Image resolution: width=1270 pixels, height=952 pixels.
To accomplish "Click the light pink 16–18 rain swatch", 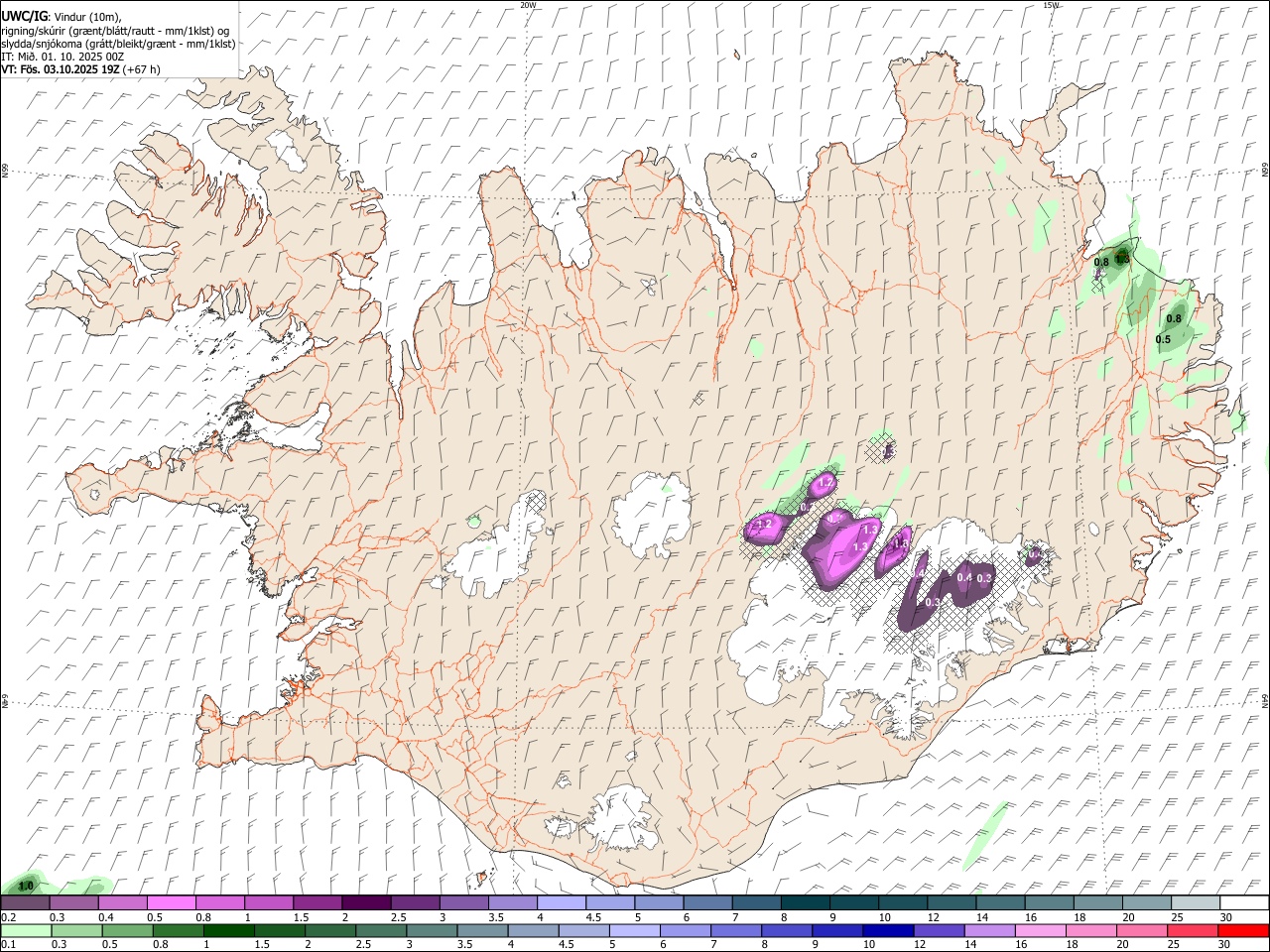I will point(1040,930).
